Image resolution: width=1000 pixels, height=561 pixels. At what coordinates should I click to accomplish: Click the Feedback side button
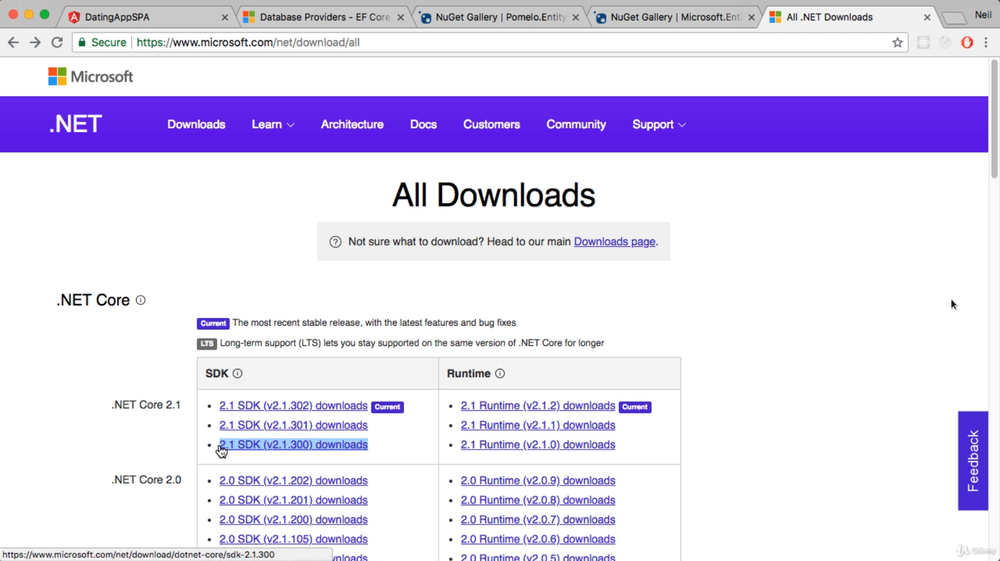[x=973, y=460]
